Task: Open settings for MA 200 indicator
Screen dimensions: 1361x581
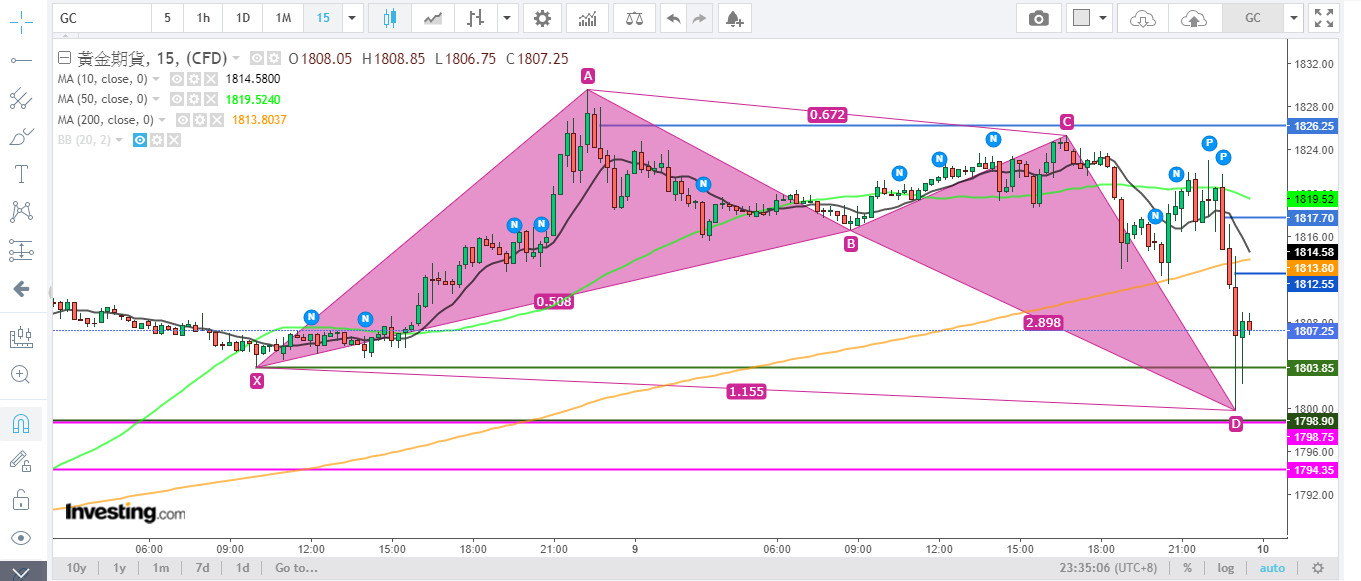Action: pyautogui.click(x=200, y=120)
